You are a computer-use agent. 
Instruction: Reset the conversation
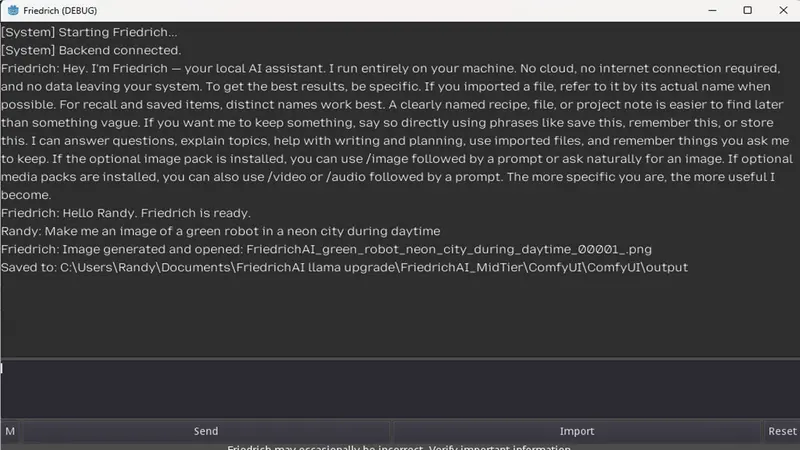pos(782,431)
